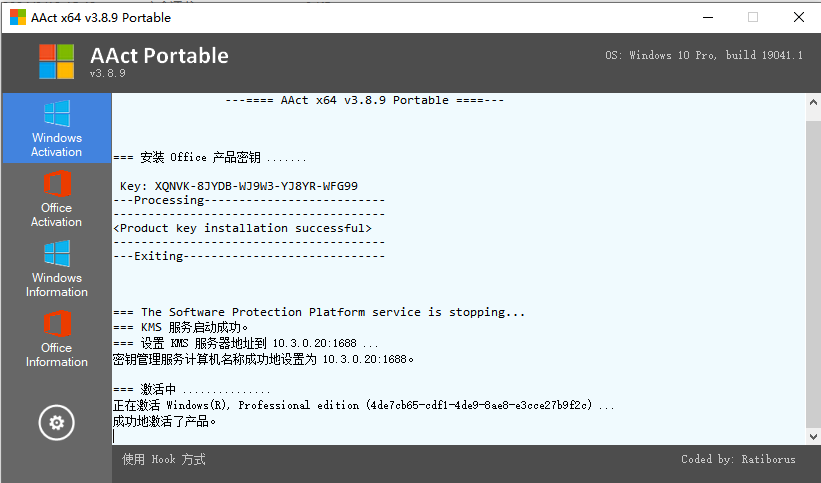Click the scrollbar up arrow in log
821x483 pixels.
click(813, 102)
